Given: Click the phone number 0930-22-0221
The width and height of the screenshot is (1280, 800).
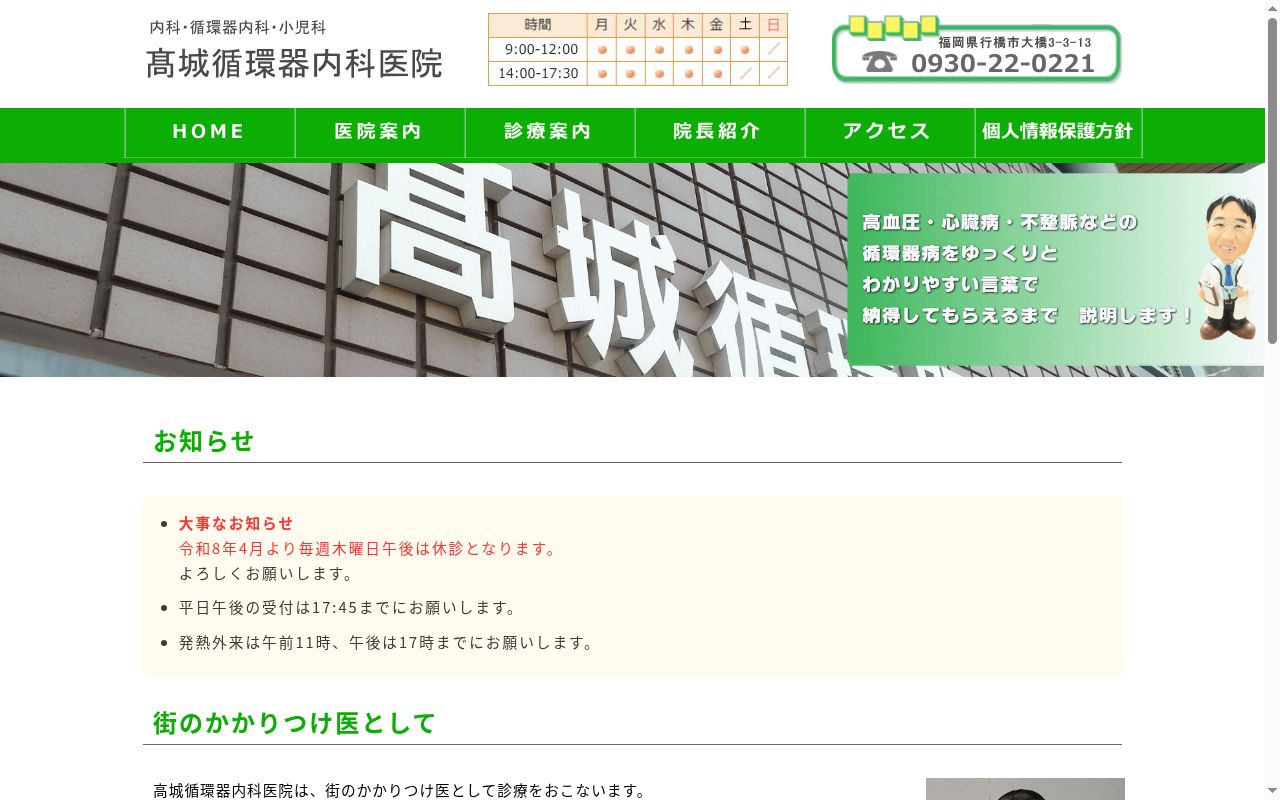Looking at the screenshot, I should click(1003, 64).
